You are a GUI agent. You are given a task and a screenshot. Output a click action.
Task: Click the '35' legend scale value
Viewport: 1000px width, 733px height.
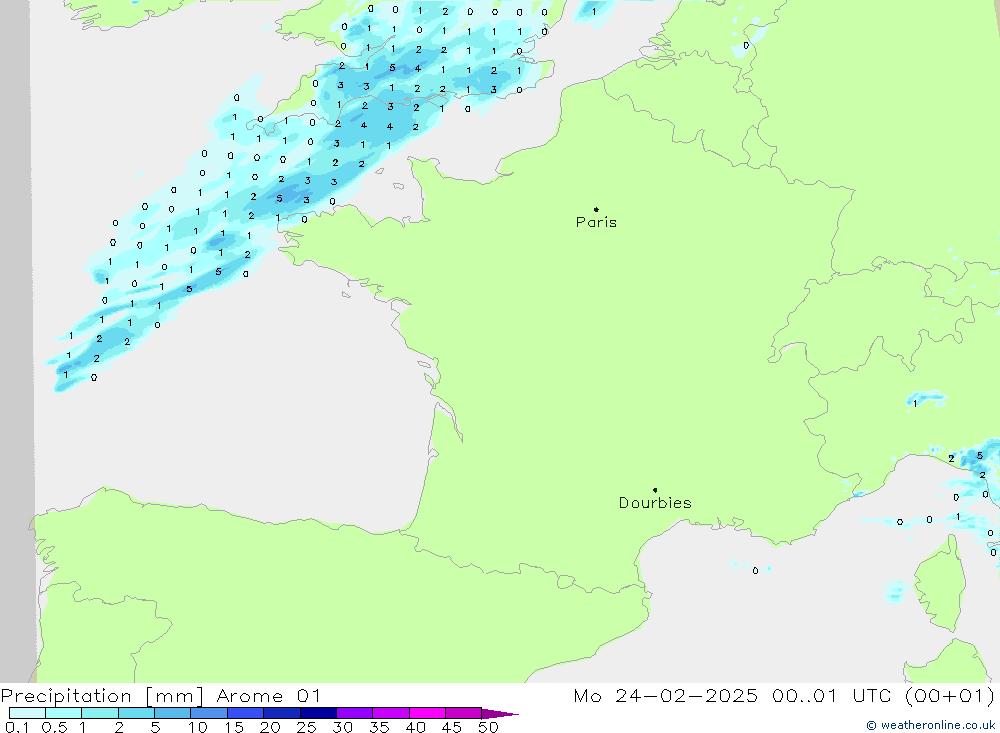coord(379,727)
